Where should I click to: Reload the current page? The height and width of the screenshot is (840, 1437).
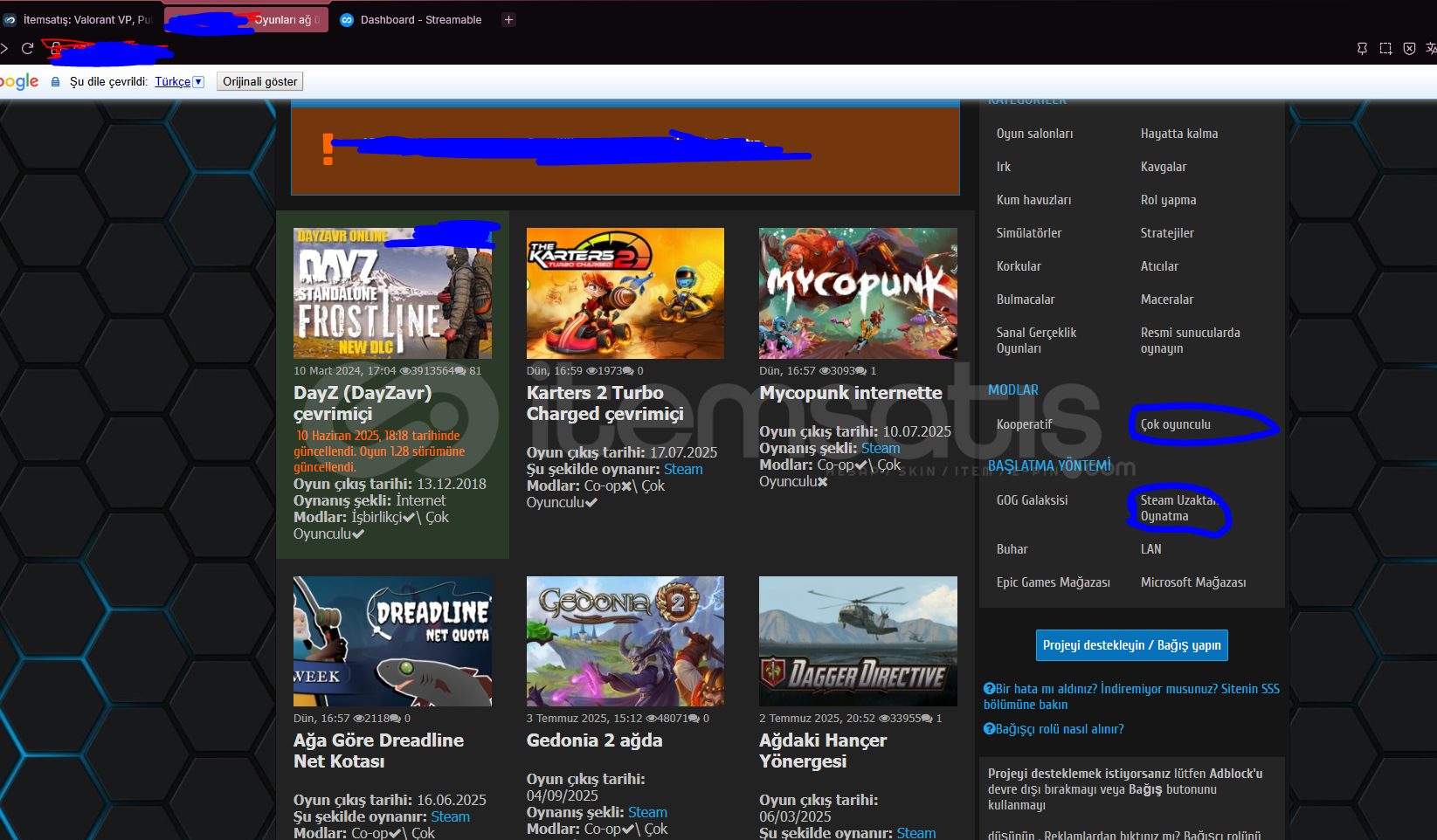coord(28,48)
